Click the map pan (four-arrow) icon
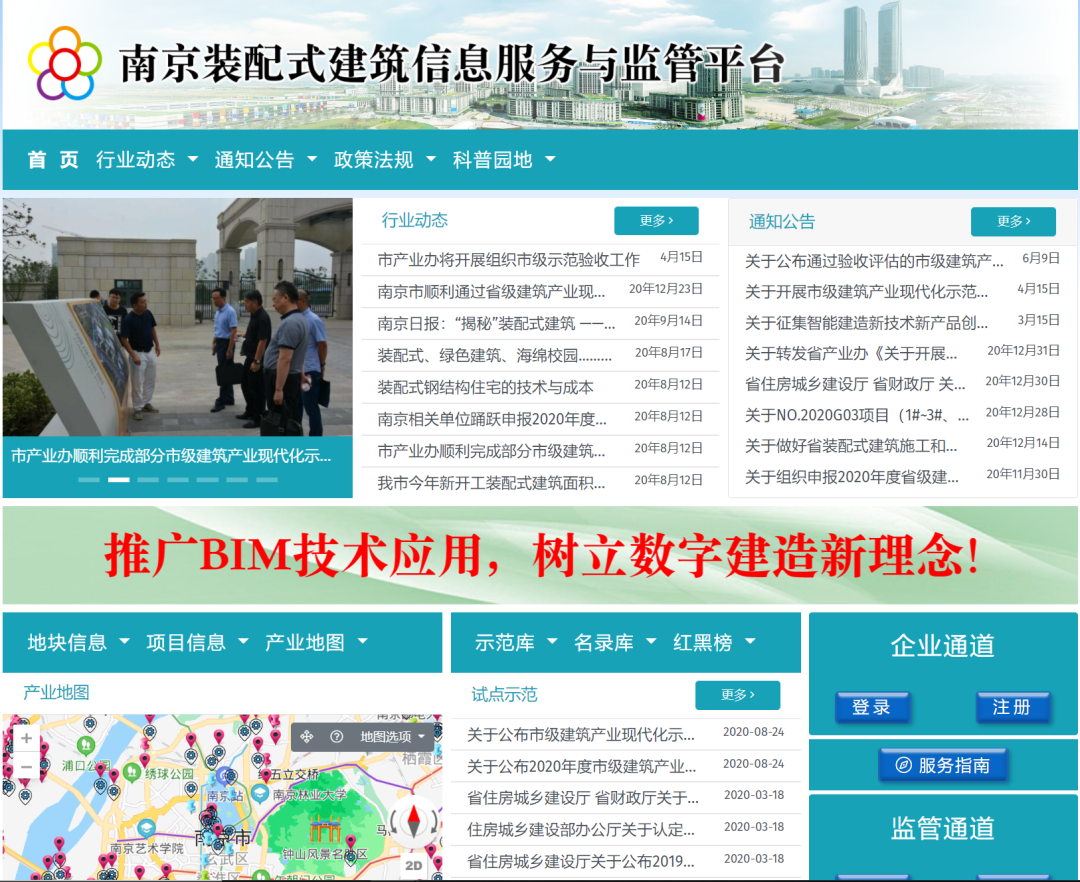 pyautogui.click(x=307, y=737)
